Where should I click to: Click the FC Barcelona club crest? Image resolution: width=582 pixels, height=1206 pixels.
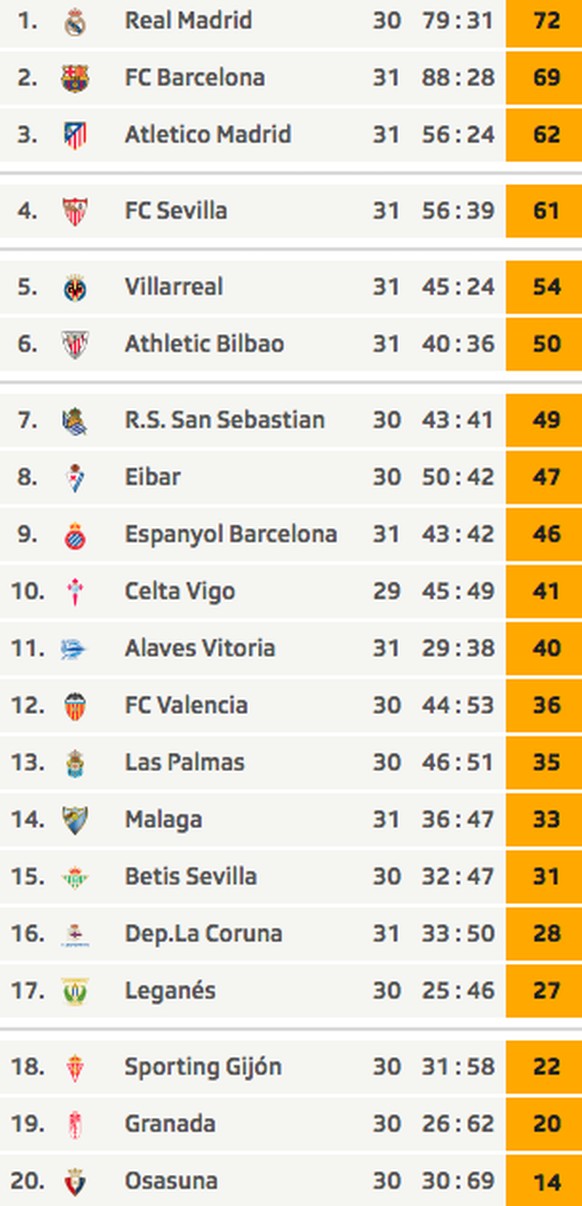coord(75,78)
